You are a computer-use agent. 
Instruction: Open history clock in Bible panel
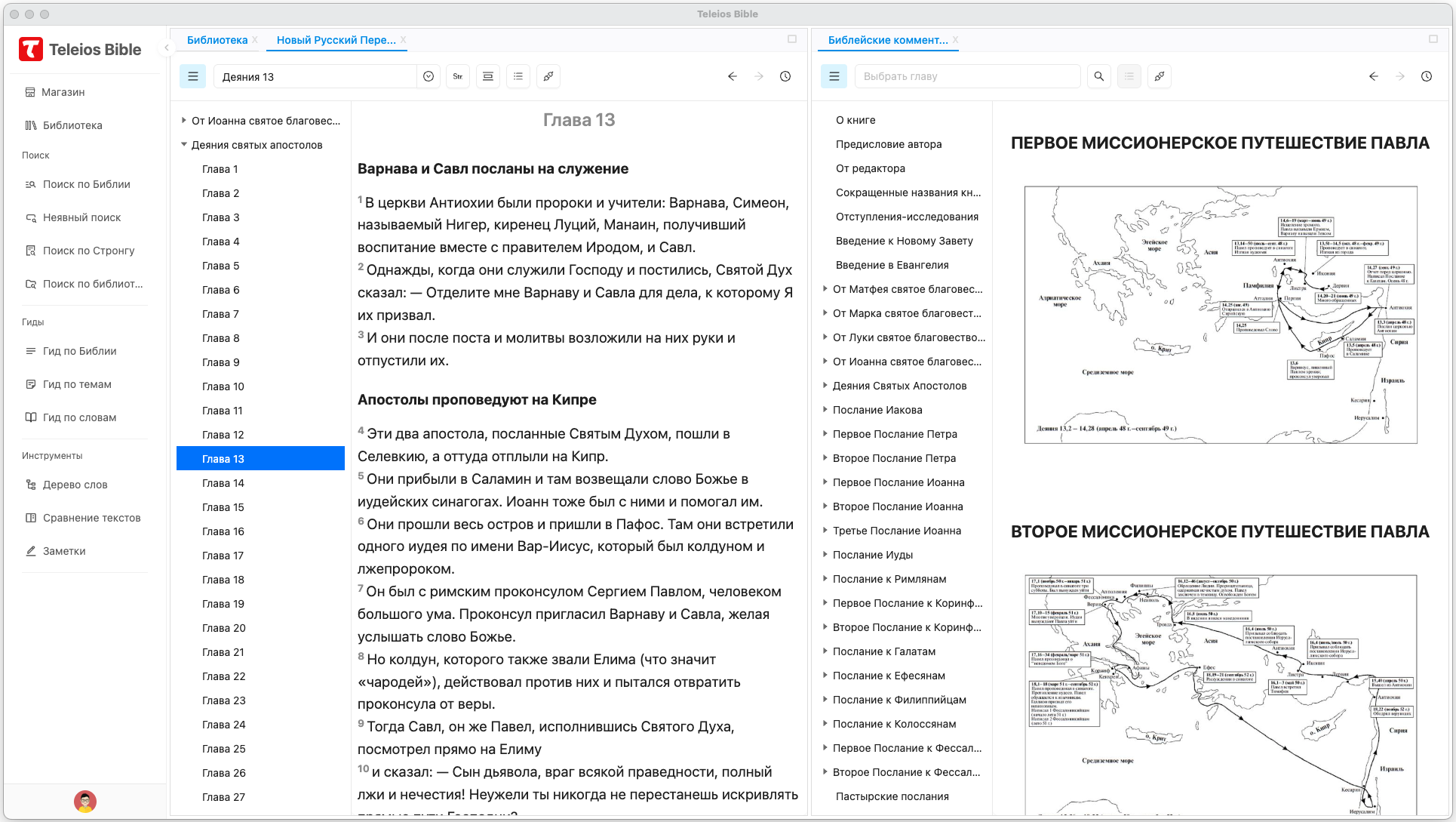point(785,76)
